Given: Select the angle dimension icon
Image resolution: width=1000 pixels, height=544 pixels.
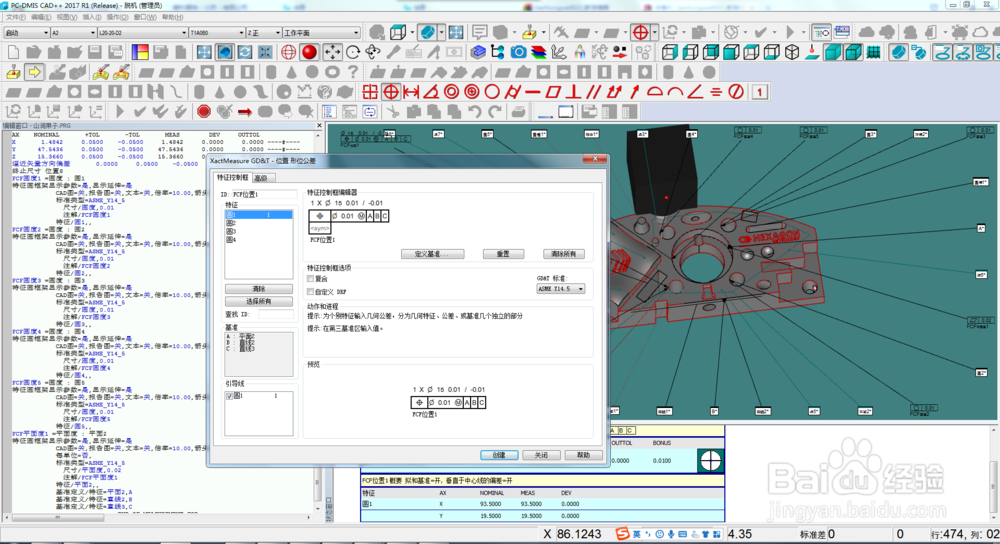Looking at the screenshot, I should click(431, 92).
